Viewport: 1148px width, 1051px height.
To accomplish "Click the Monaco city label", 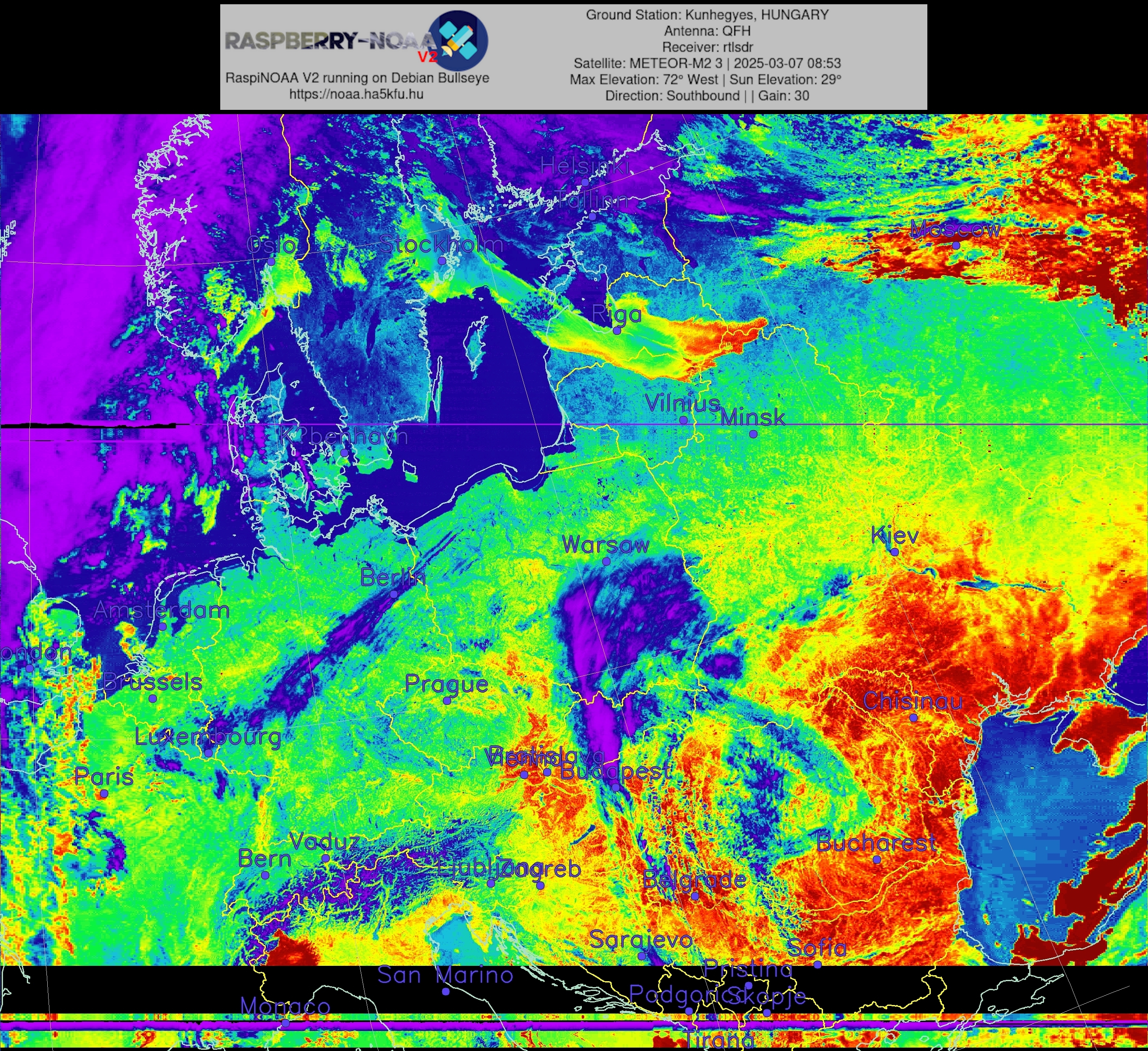I will point(285,1007).
